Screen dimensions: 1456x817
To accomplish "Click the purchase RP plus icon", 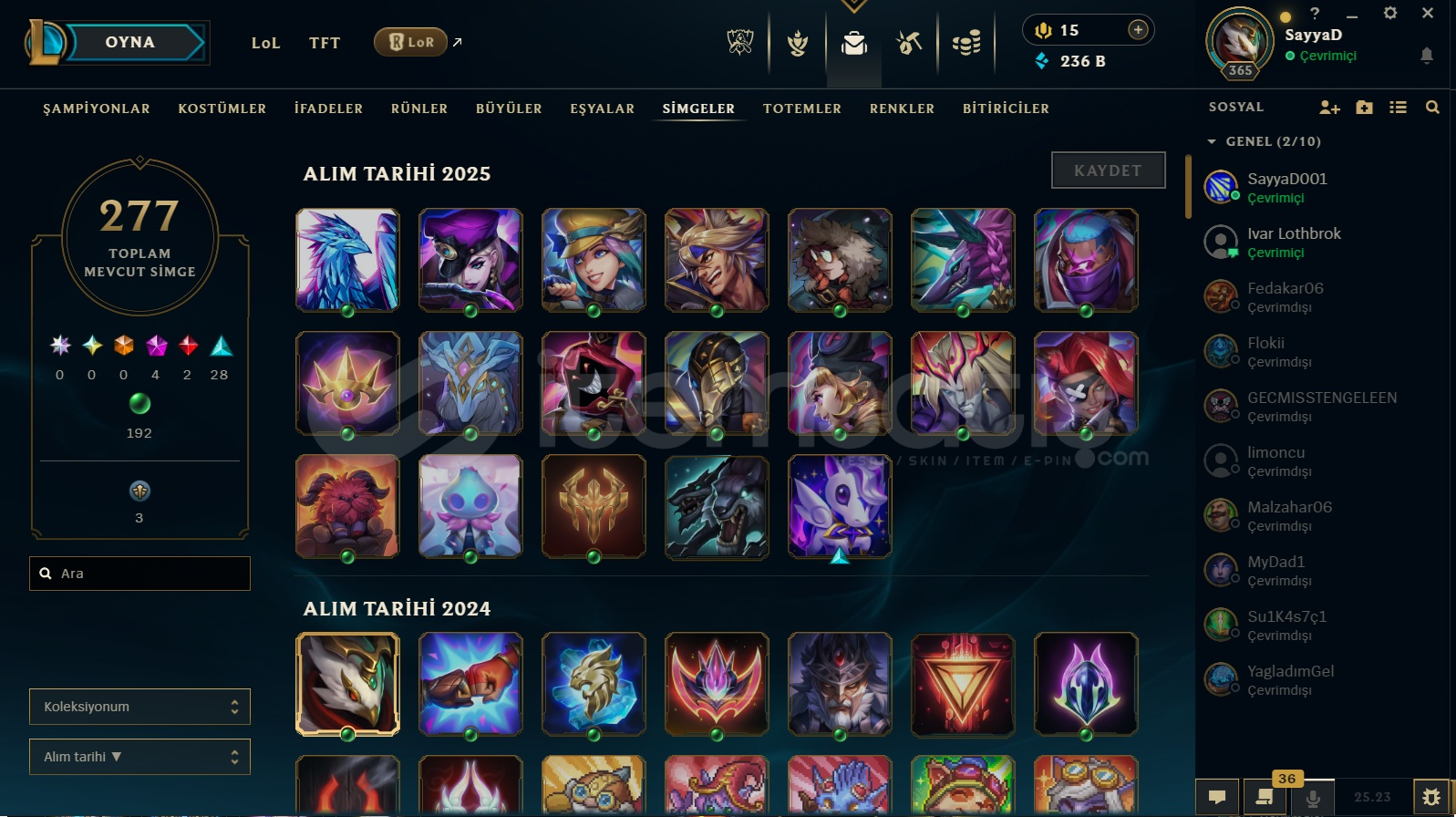I will (1138, 30).
